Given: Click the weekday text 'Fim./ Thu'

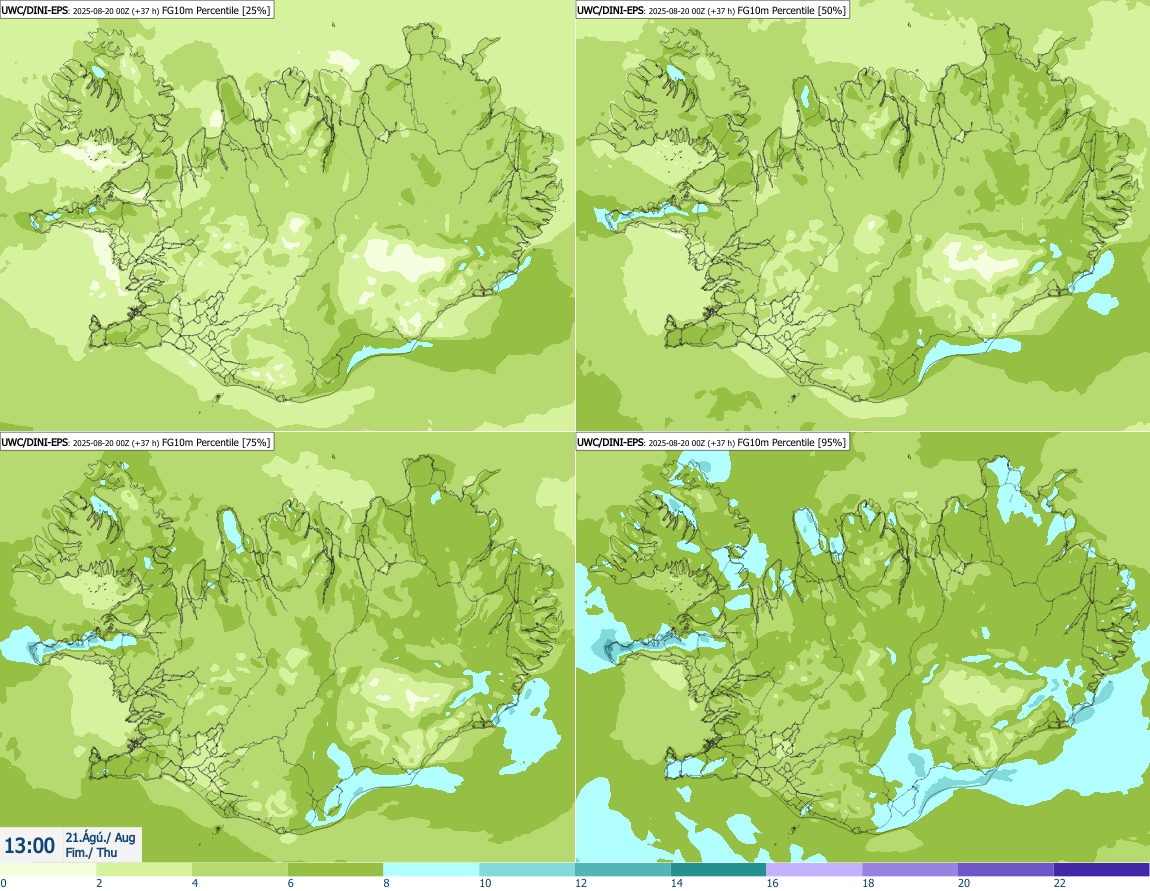Looking at the screenshot, I should [91, 852].
